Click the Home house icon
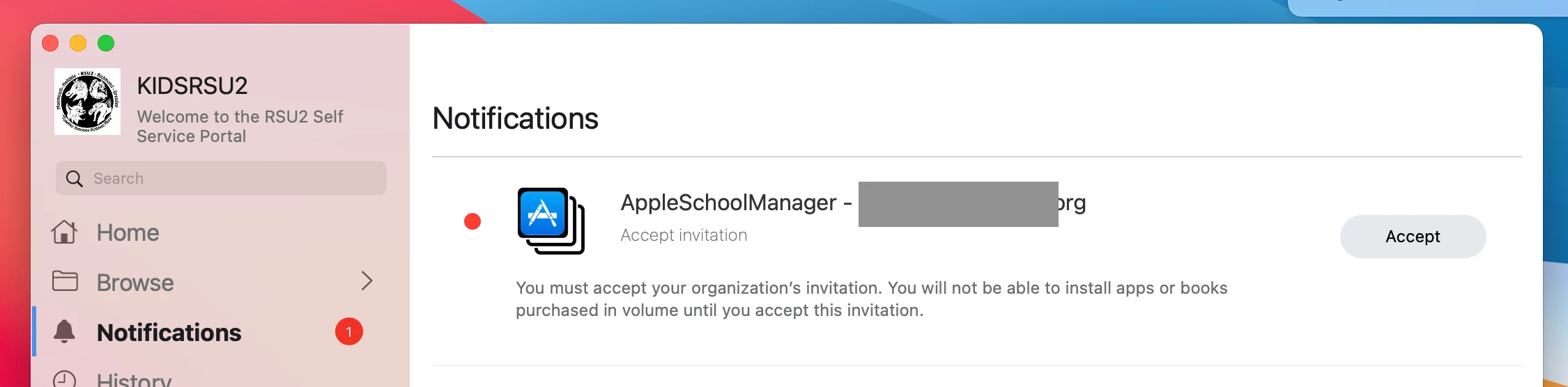The image size is (1568, 387). pyautogui.click(x=64, y=232)
